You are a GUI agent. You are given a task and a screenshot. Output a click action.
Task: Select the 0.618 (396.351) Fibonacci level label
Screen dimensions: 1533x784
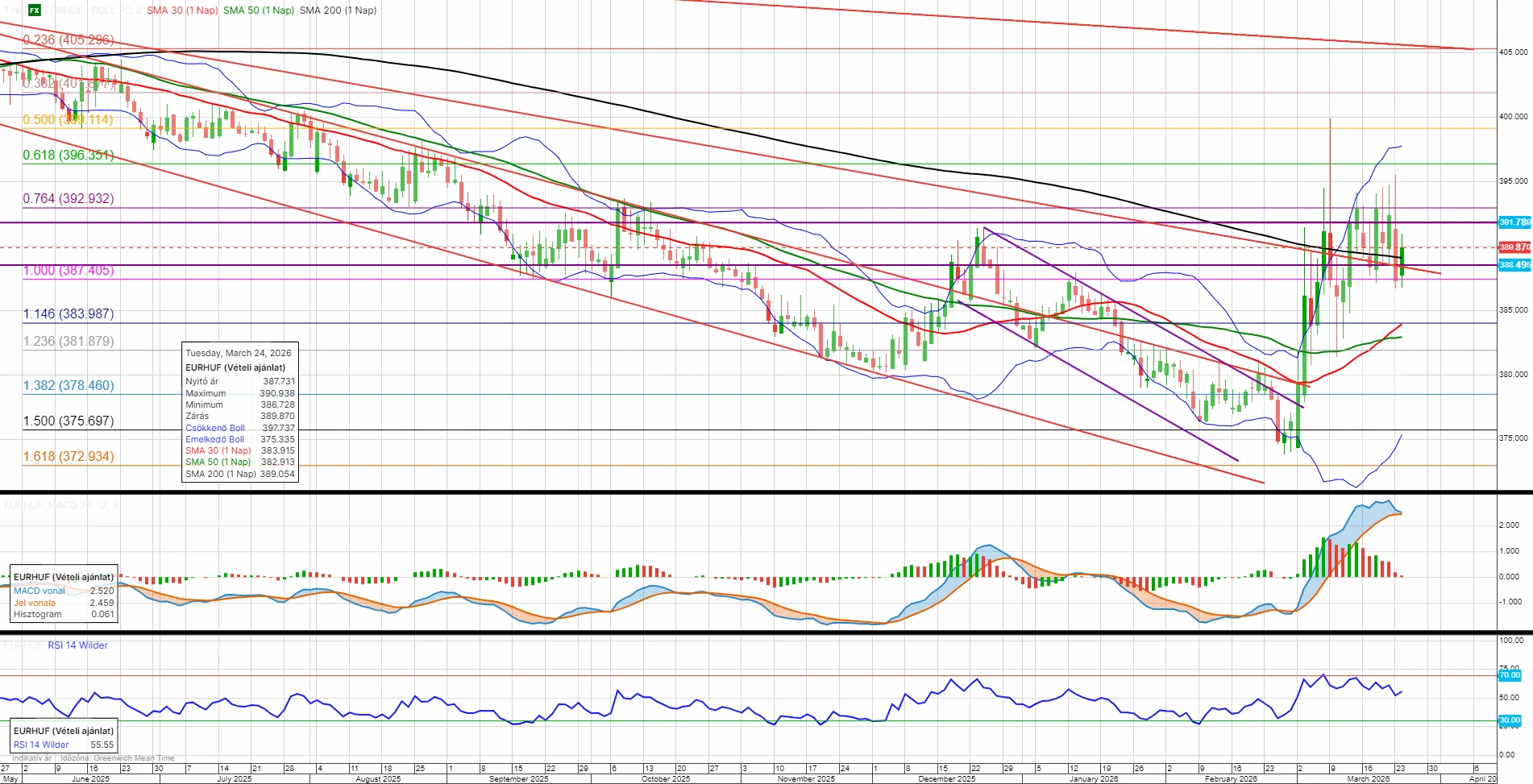[68, 156]
